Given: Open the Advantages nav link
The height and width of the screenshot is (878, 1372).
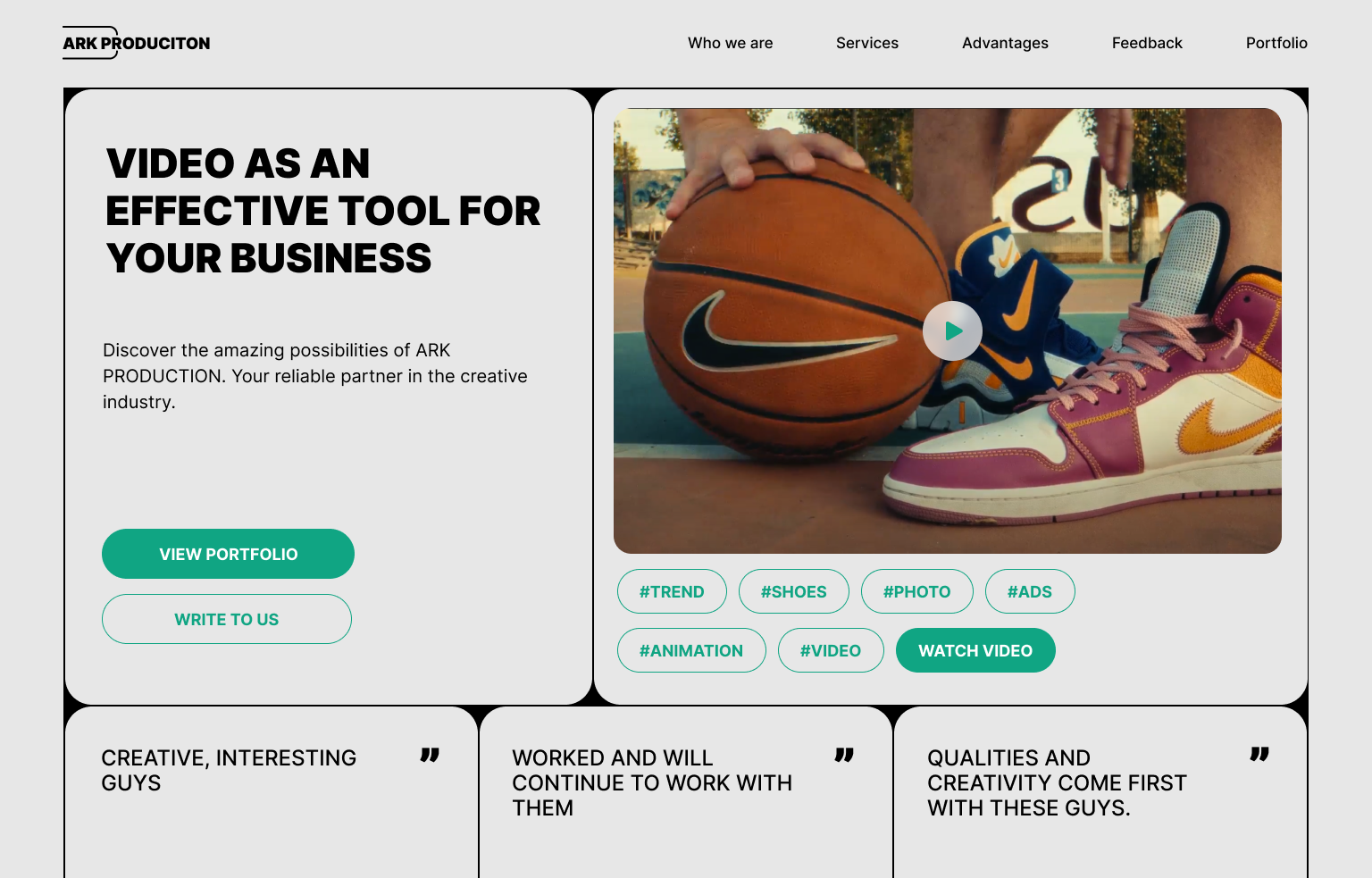Looking at the screenshot, I should point(1005,43).
